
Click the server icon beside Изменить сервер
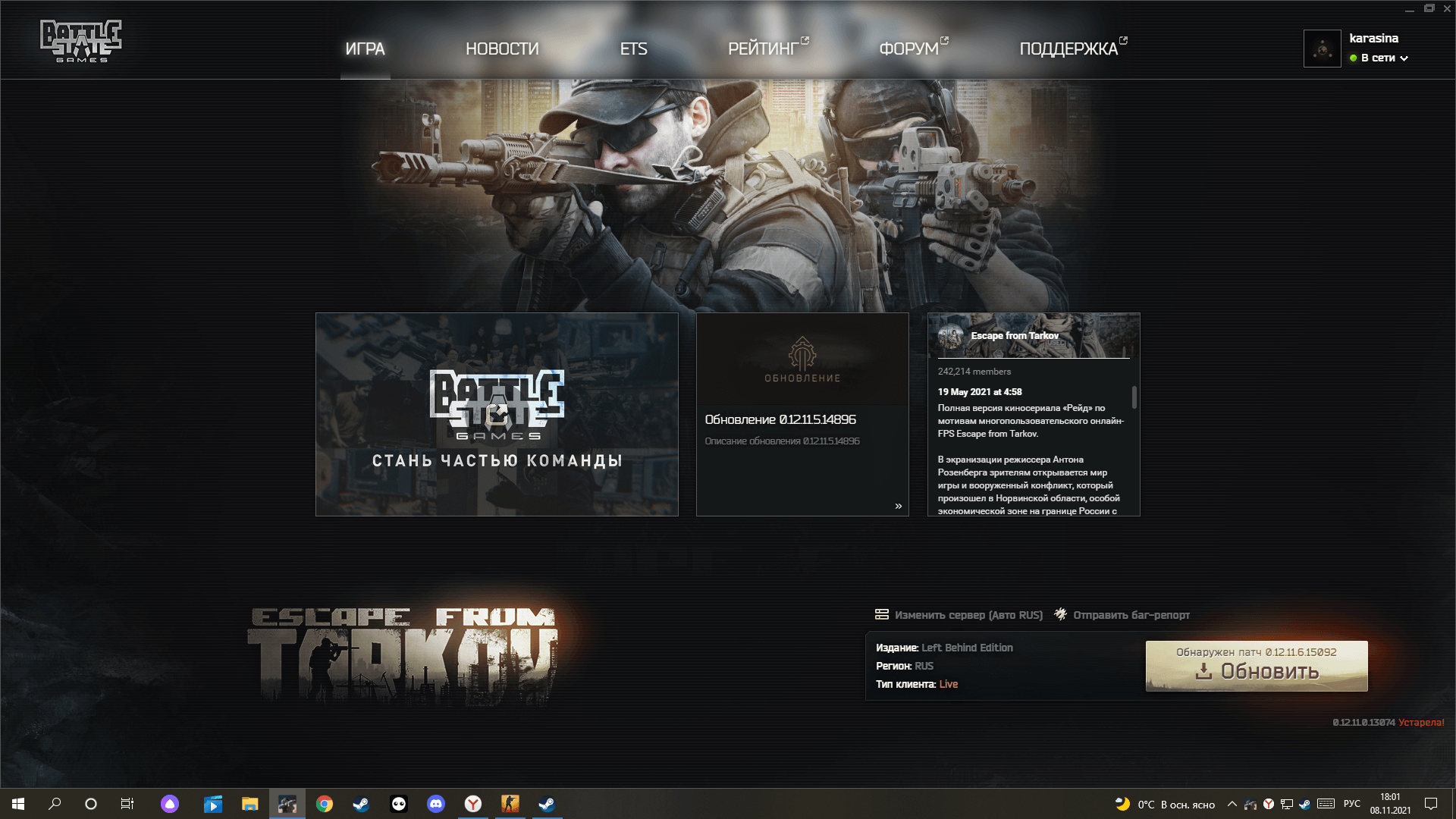882,614
